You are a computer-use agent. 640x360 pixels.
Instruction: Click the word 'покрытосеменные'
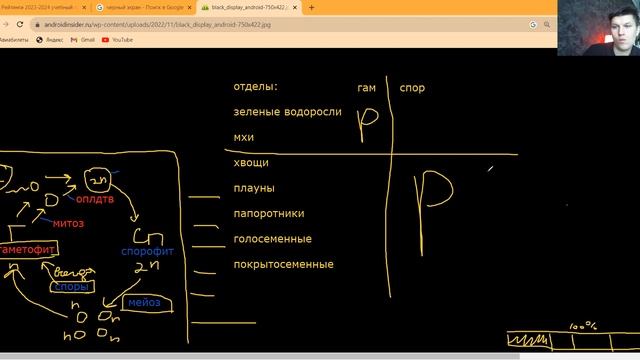click(x=284, y=264)
